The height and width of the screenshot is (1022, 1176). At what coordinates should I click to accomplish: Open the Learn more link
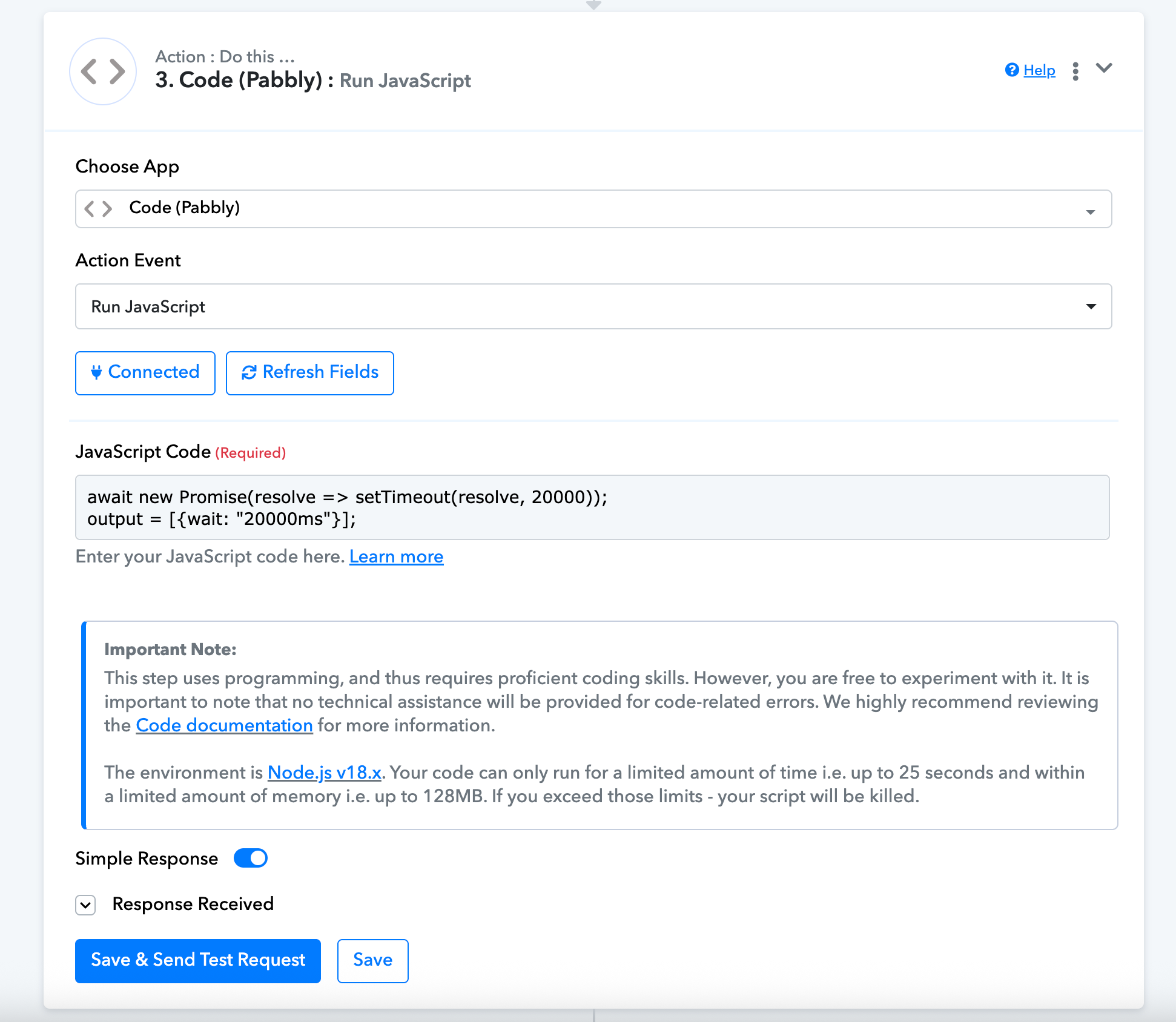(x=397, y=556)
